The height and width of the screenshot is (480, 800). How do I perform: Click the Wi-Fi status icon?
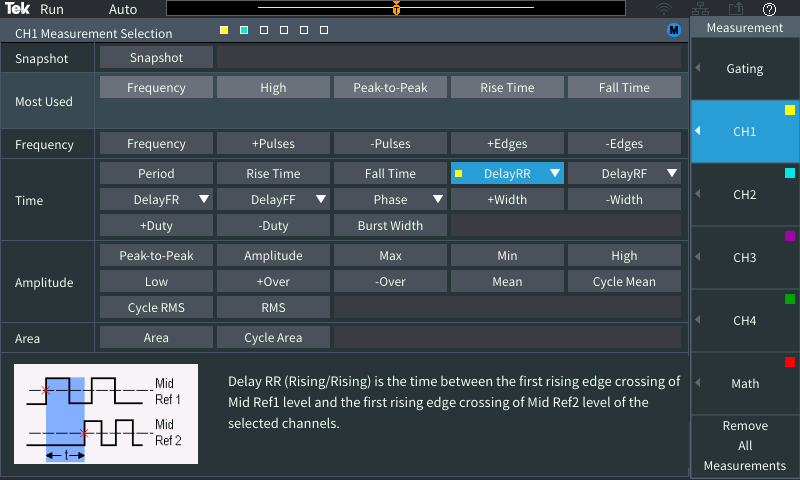click(x=664, y=9)
